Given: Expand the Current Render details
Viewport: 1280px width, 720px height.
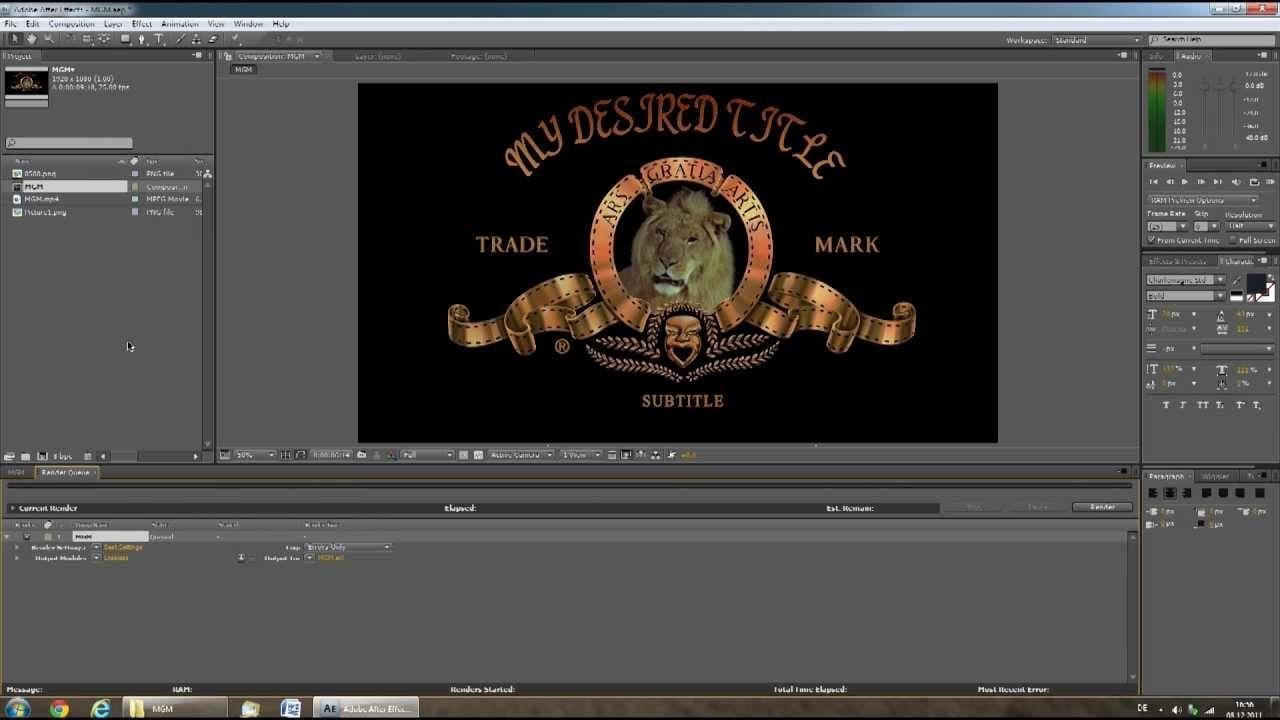Looking at the screenshot, I should coord(13,508).
